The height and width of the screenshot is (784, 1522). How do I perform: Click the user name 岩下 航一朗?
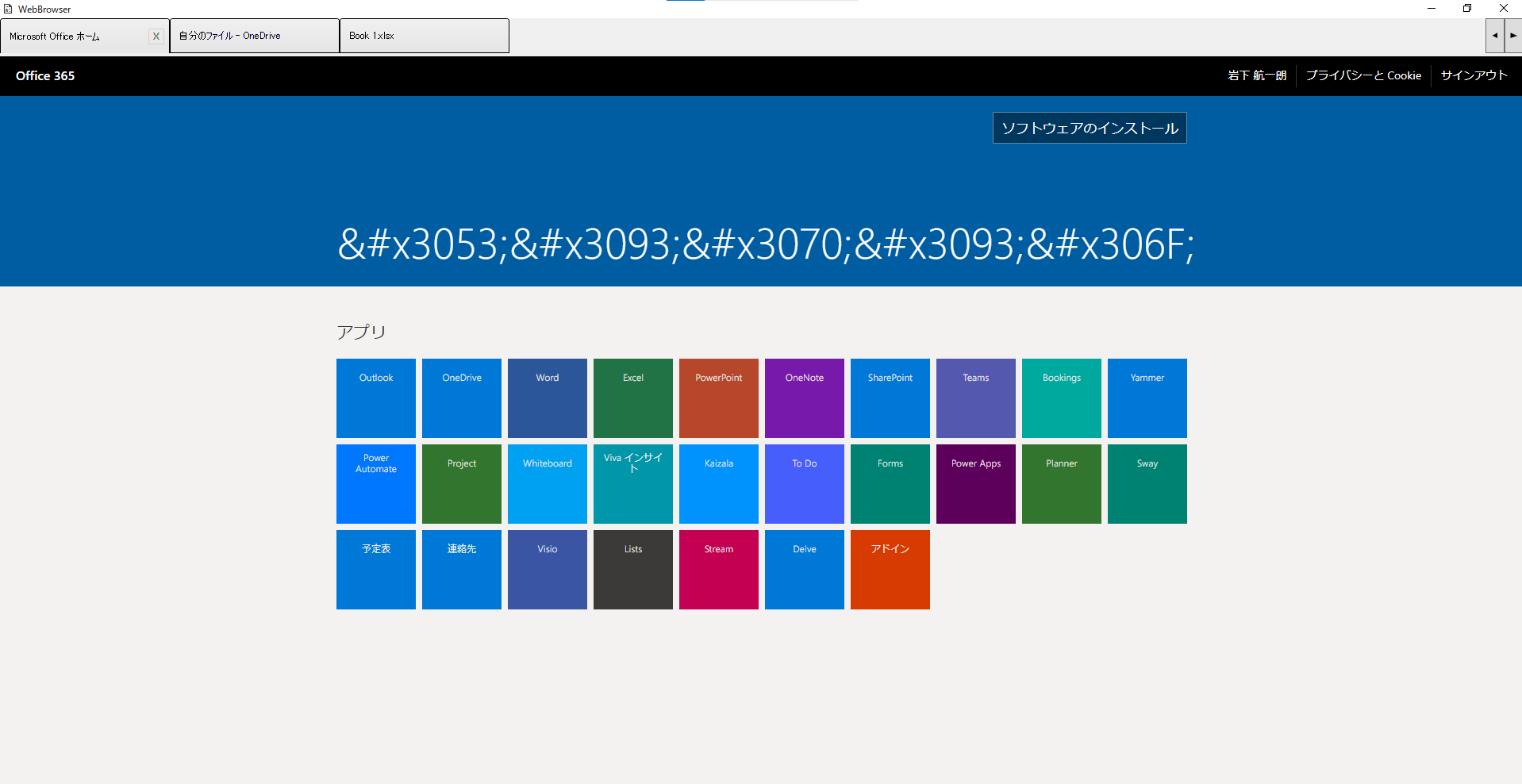1257,75
